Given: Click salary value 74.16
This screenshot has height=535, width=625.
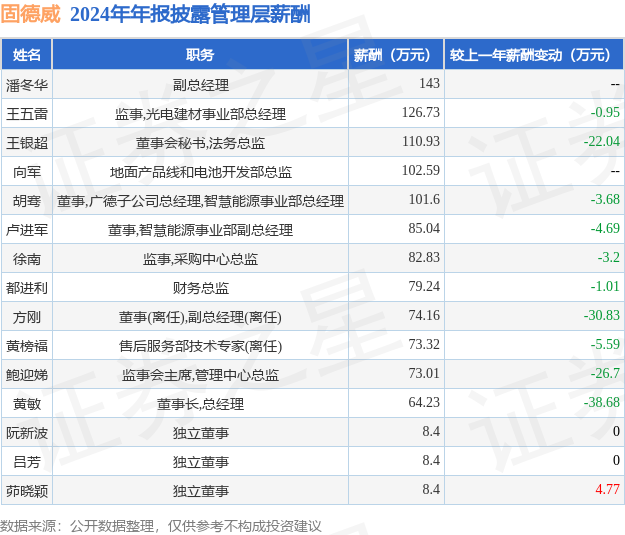Looking at the screenshot, I should tap(424, 315).
